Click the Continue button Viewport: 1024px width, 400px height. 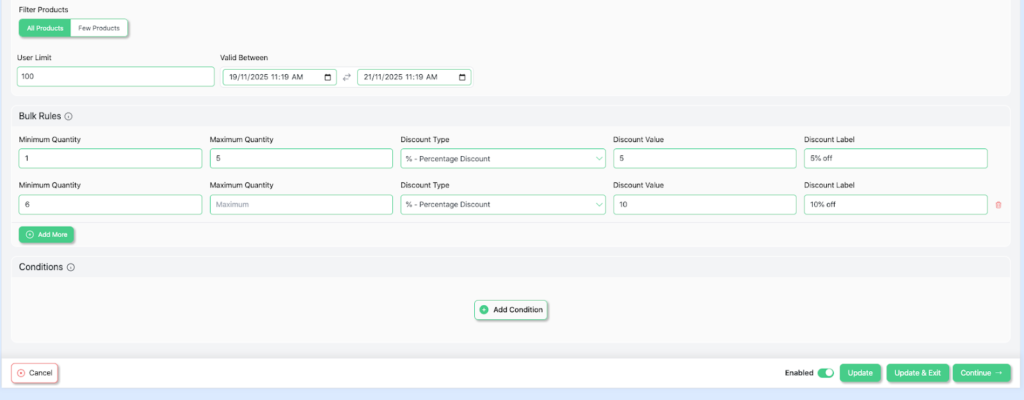tap(982, 373)
